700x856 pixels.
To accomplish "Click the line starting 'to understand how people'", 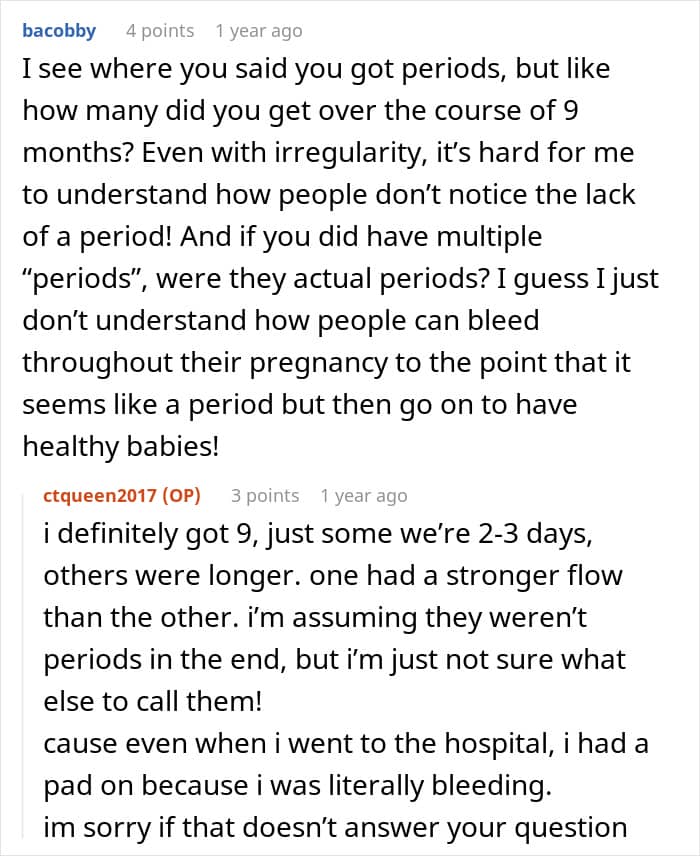I will point(328,195).
